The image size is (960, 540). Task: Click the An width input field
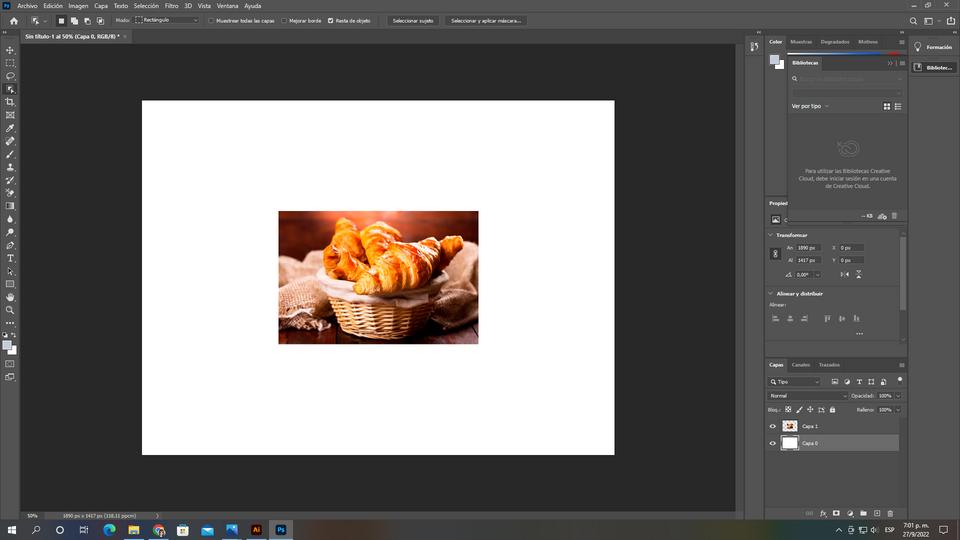[x=808, y=248]
